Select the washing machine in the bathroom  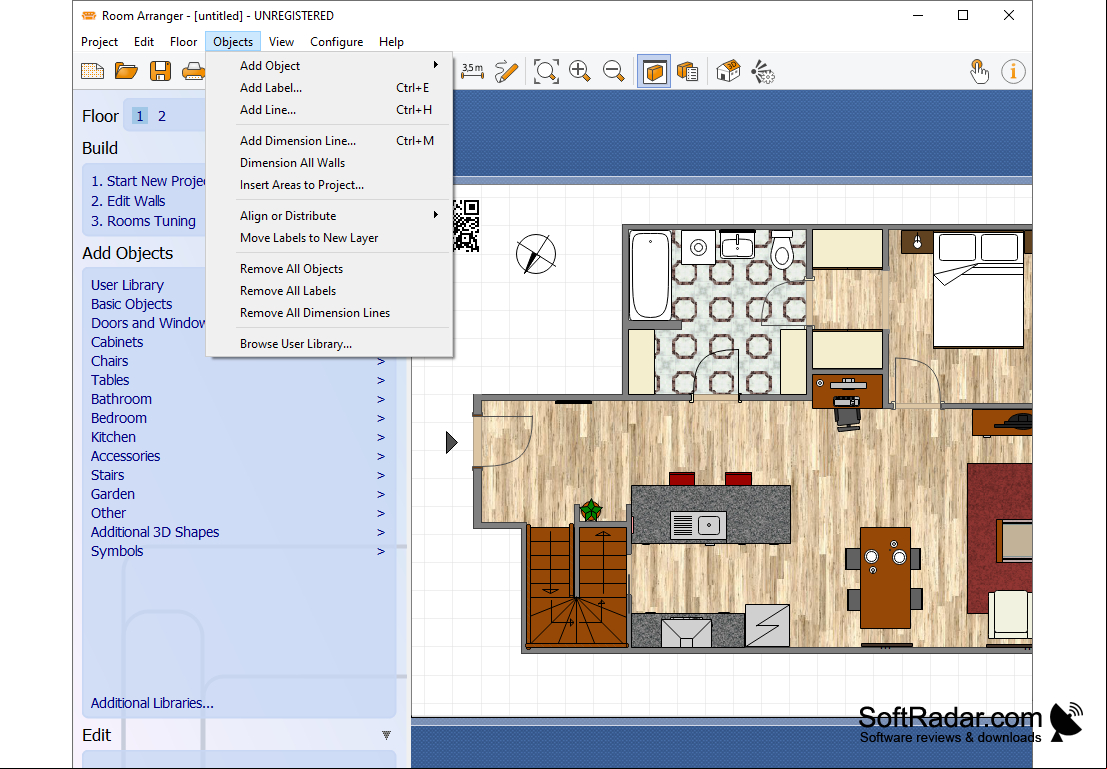698,247
